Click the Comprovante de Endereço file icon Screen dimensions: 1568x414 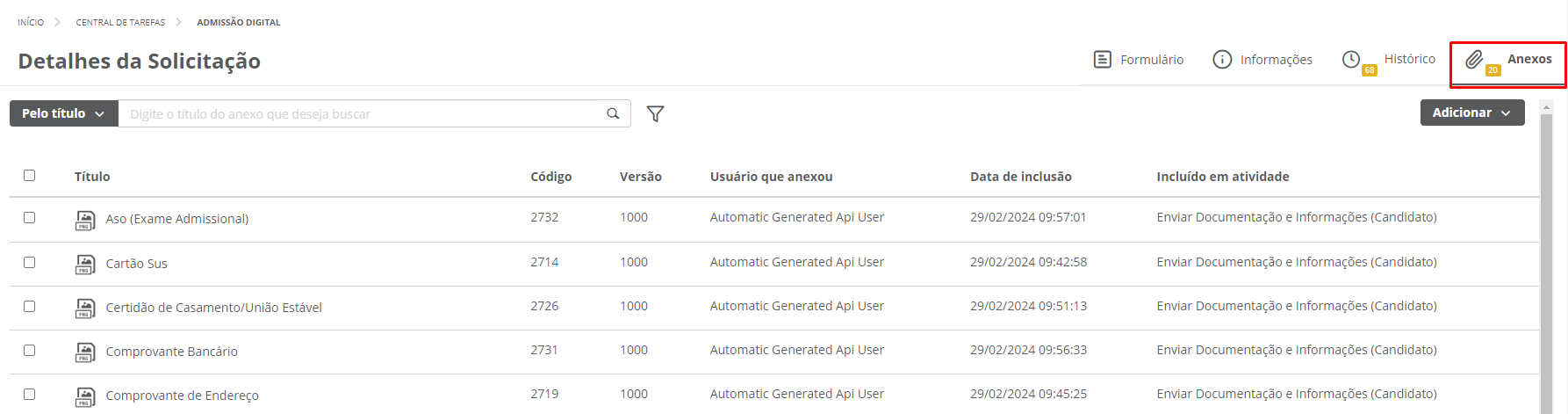(85, 396)
